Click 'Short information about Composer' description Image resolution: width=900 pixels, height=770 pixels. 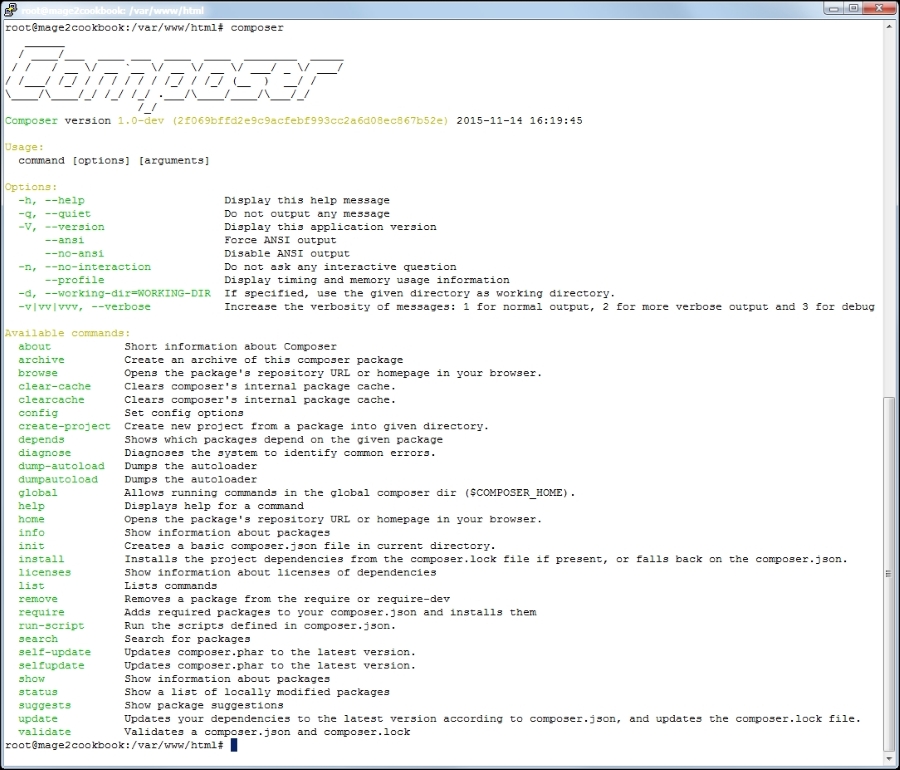coord(231,347)
